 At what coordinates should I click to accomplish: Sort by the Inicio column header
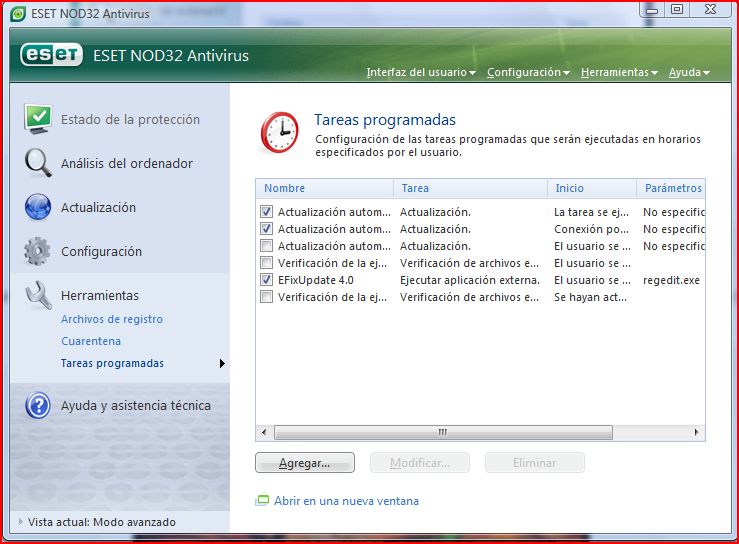coord(592,188)
